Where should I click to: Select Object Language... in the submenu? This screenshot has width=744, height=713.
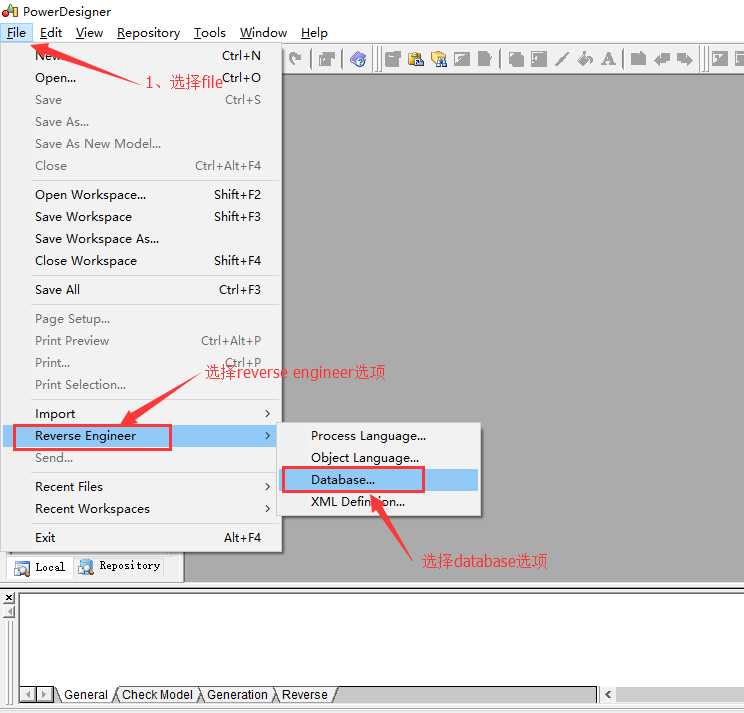pyautogui.click(x=380, y=458)
